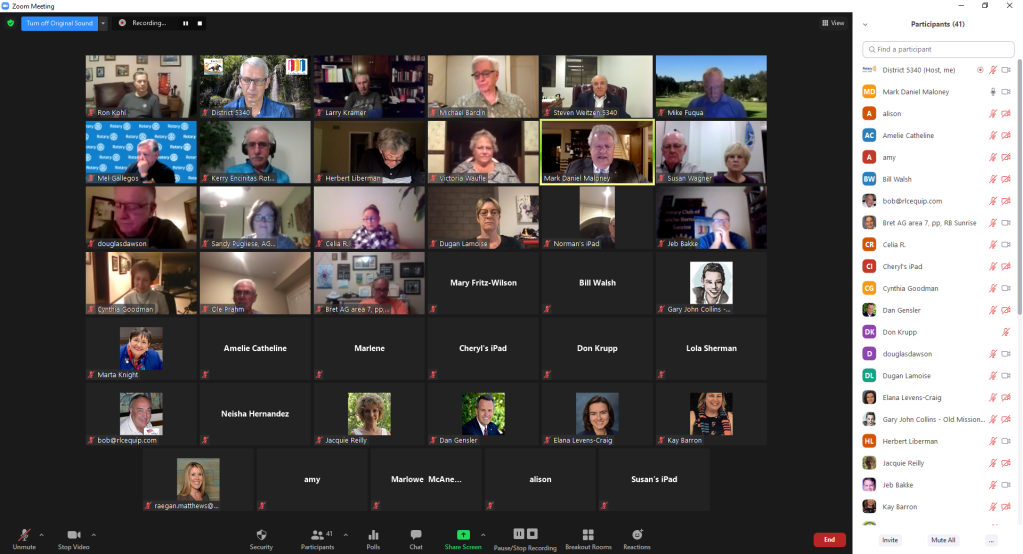Toggle Turn off Original Sound
Screen dimensions: 1023x554
click(x=58, y=22)
